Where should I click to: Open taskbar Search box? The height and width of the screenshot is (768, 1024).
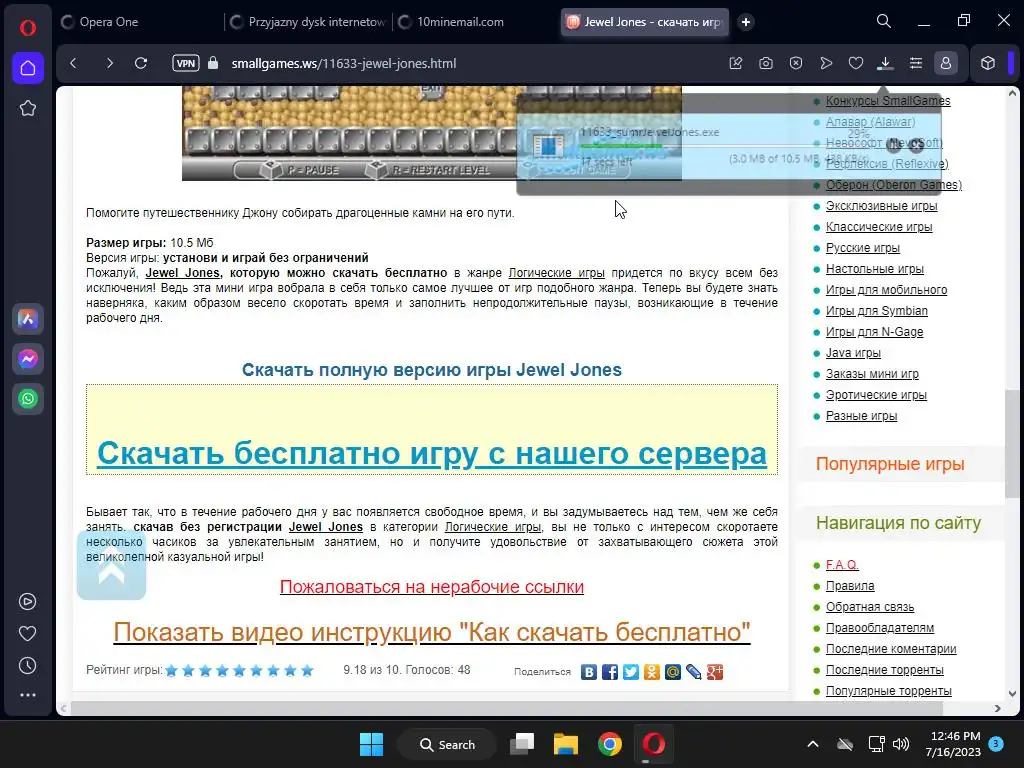coord(447,744)
